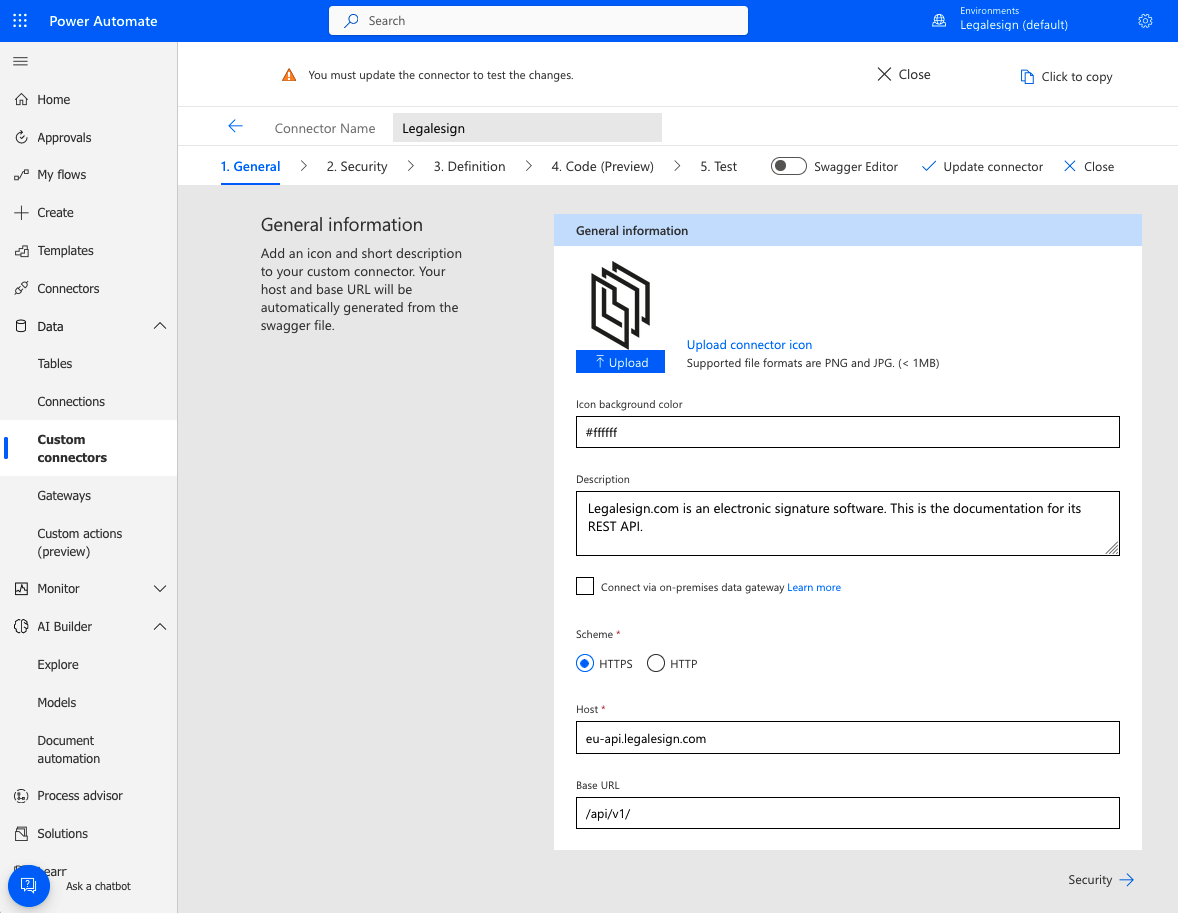Click the Process advisor icon

click(21, 796)
